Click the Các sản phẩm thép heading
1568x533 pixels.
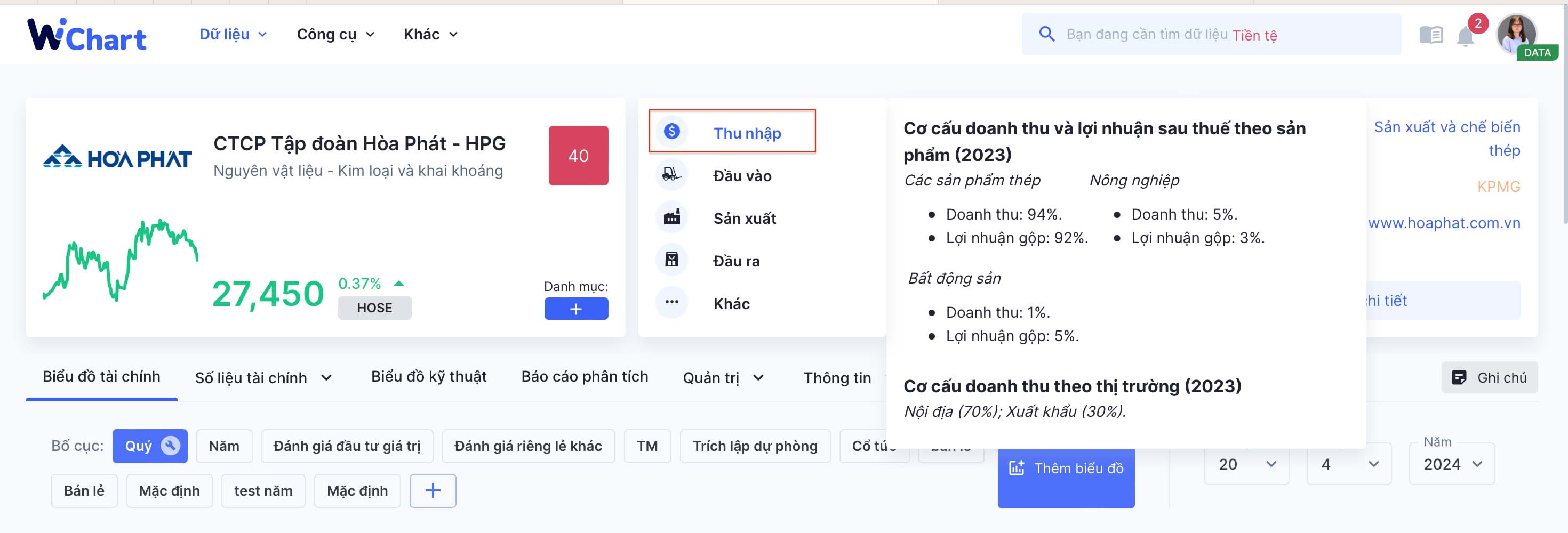click(972, 180)
